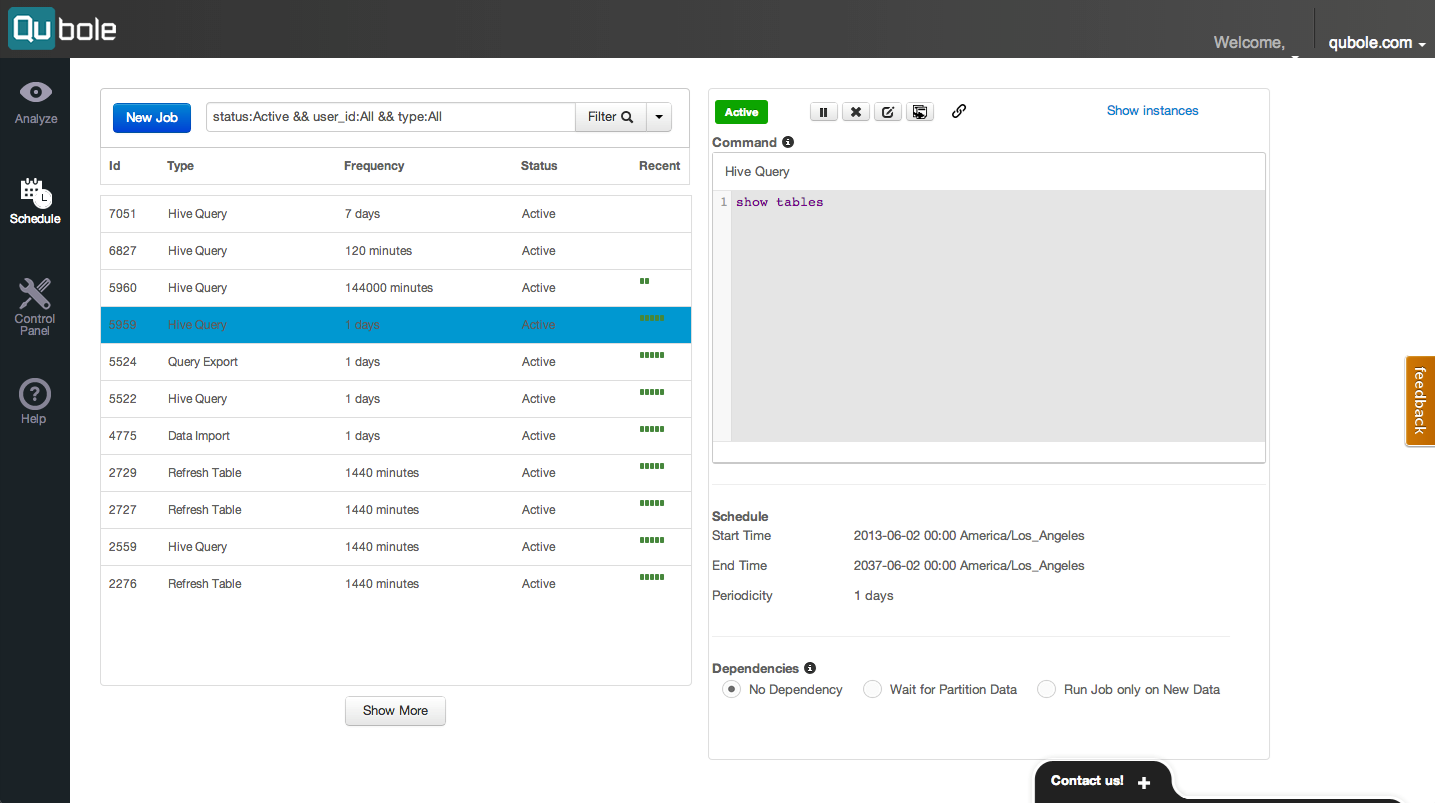Click the Type column header
Image resolution: width=1435 pixels, height=803 pixels.
coord(181,166)
